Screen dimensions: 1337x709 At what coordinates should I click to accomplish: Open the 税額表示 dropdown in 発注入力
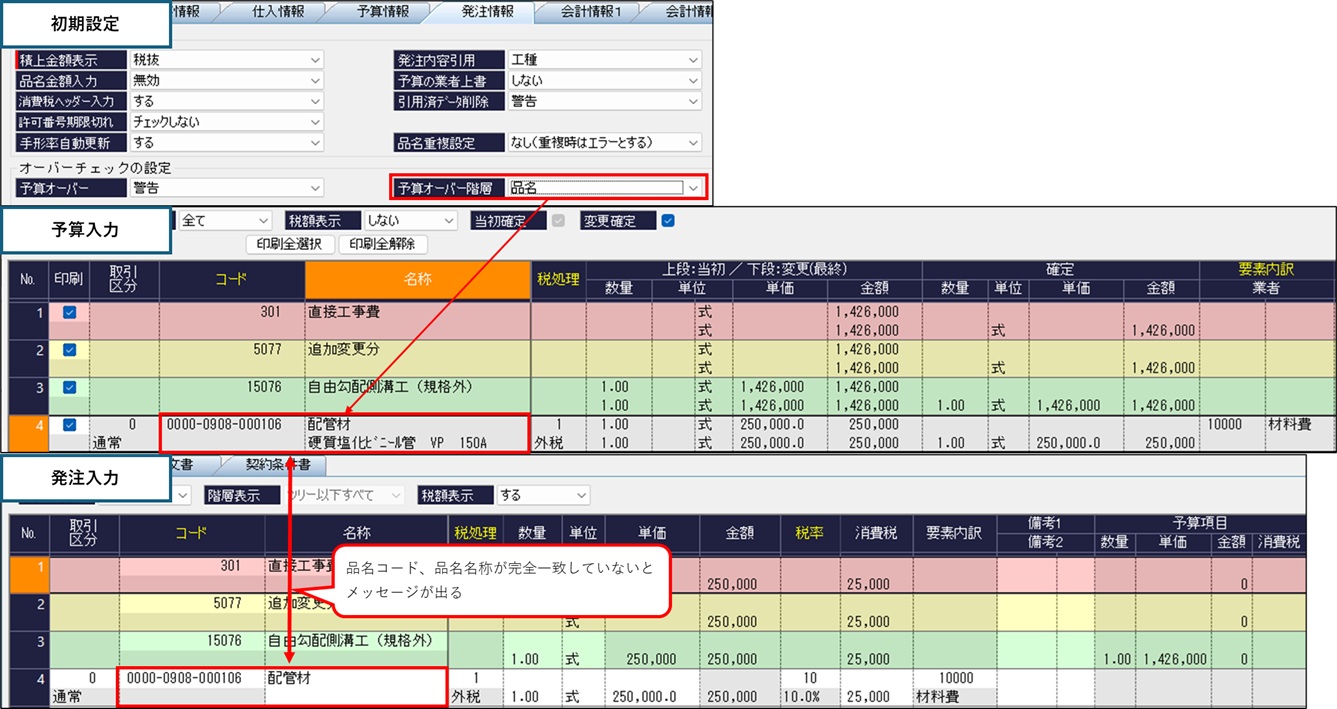click(580, 495)
